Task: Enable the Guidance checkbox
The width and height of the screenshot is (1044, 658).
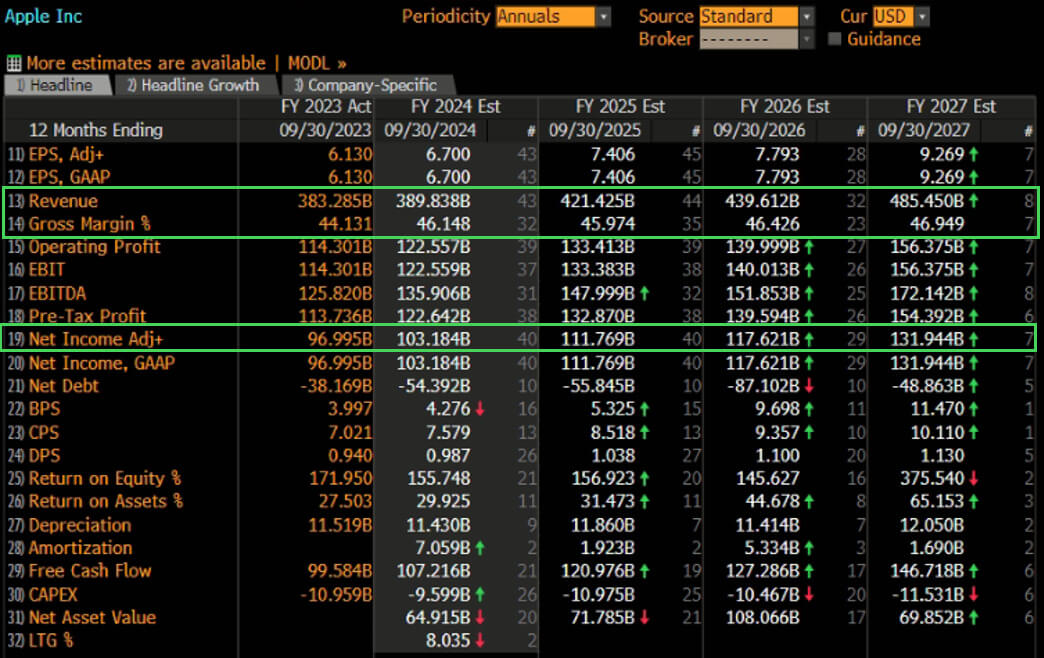Action: pyautogui.click(x=834, y=39)
